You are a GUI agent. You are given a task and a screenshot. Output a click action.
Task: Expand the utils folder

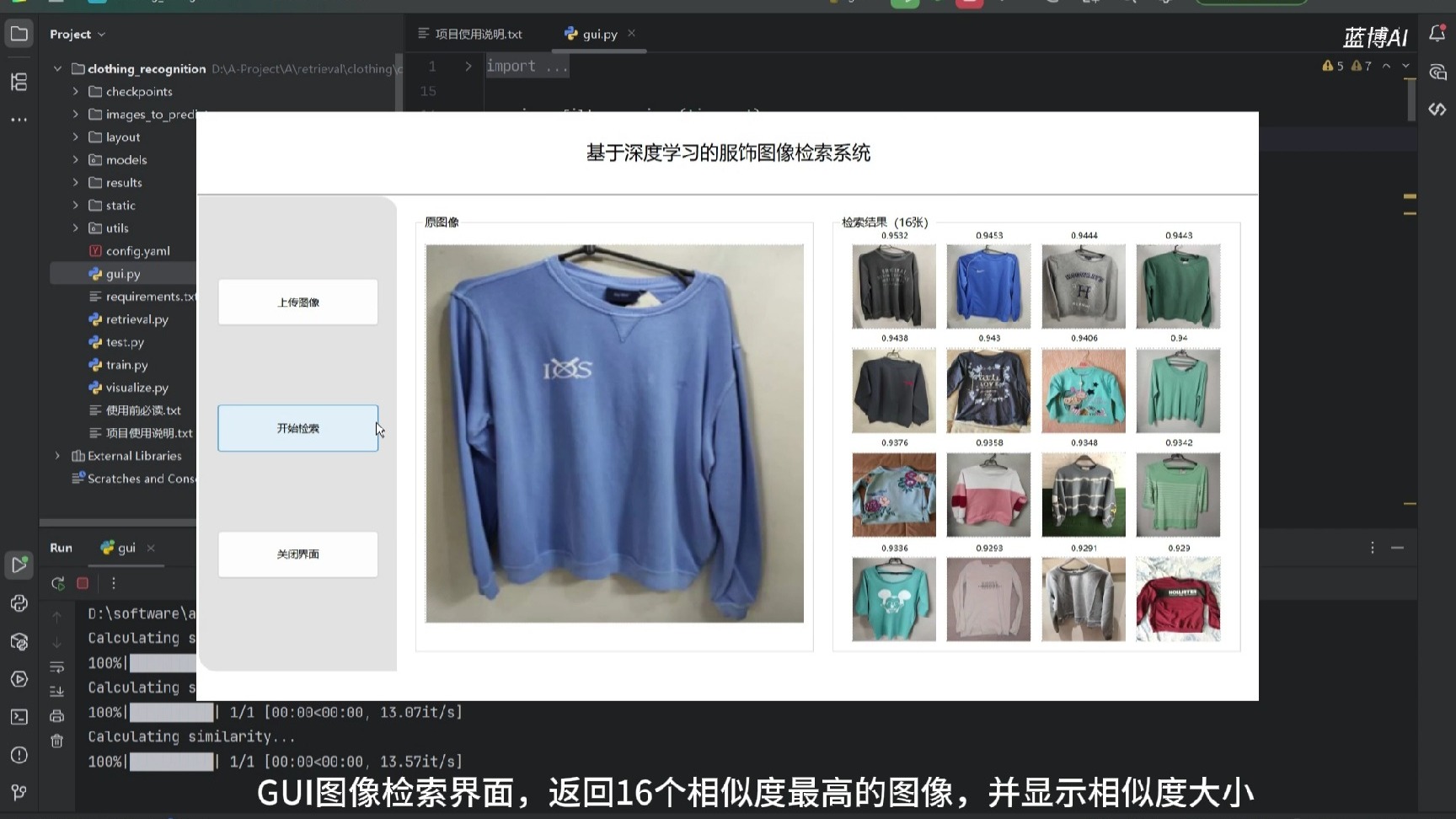point(75,228)
